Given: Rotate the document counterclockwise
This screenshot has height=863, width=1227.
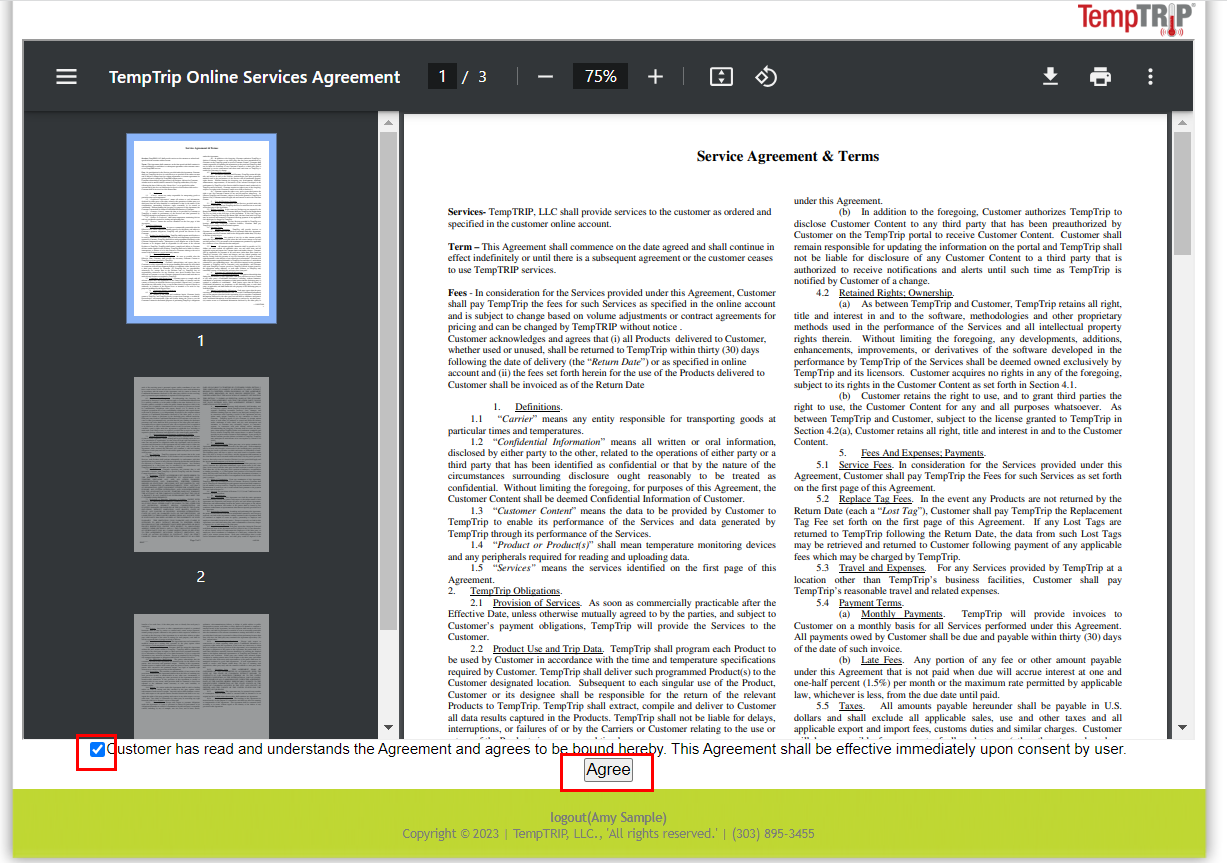Looking at the screenshot, I should tap(766, 76).
